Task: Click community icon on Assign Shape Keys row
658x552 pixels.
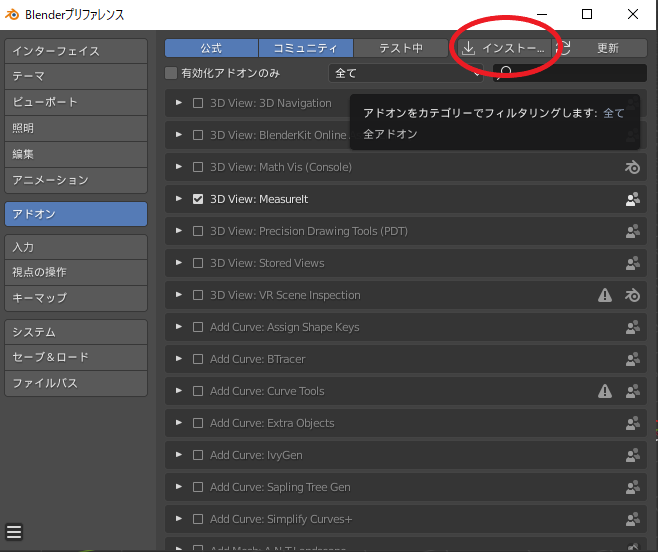Action: click(x=632, y=327)
